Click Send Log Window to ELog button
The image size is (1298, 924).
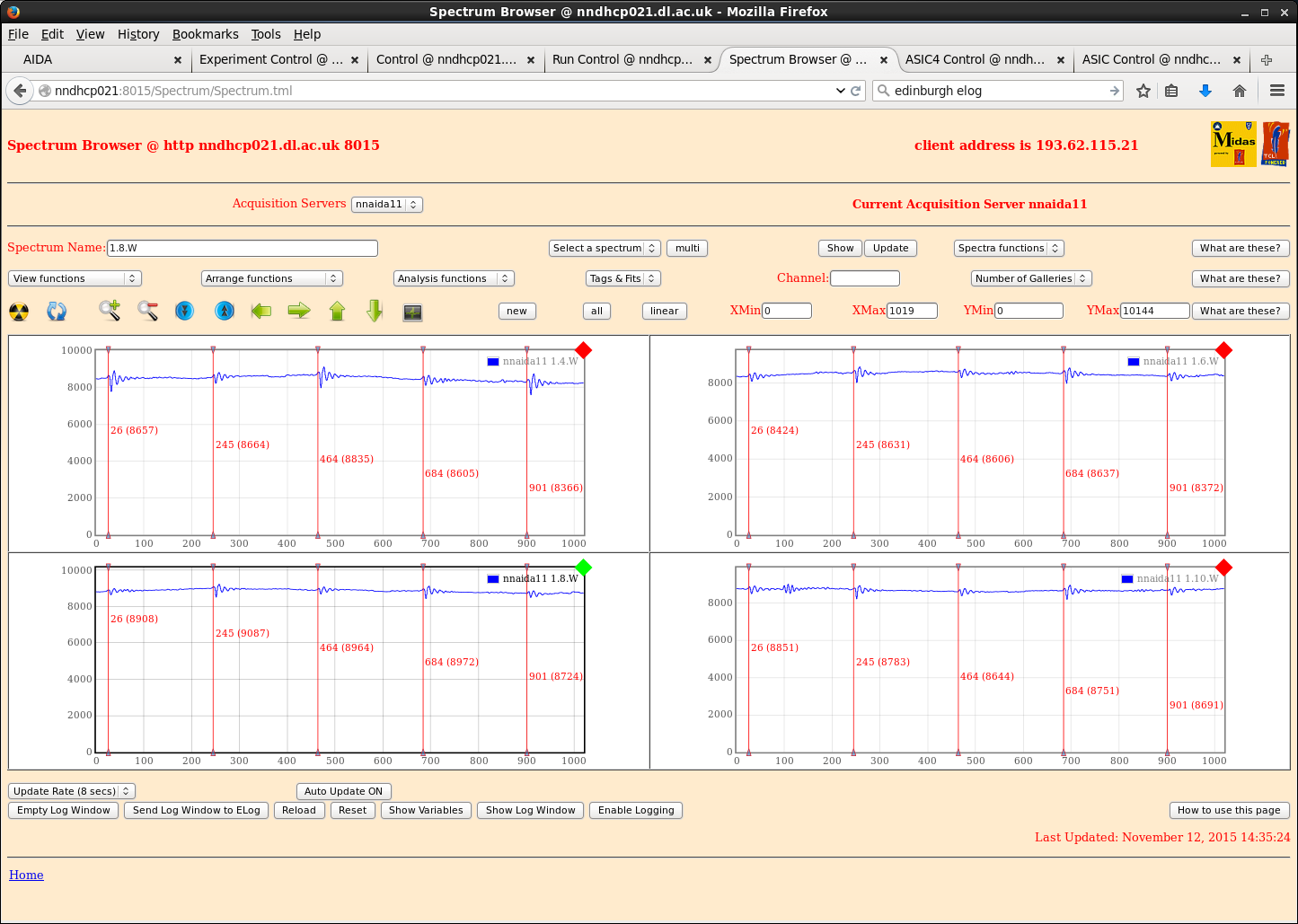(x=197, y=810)
